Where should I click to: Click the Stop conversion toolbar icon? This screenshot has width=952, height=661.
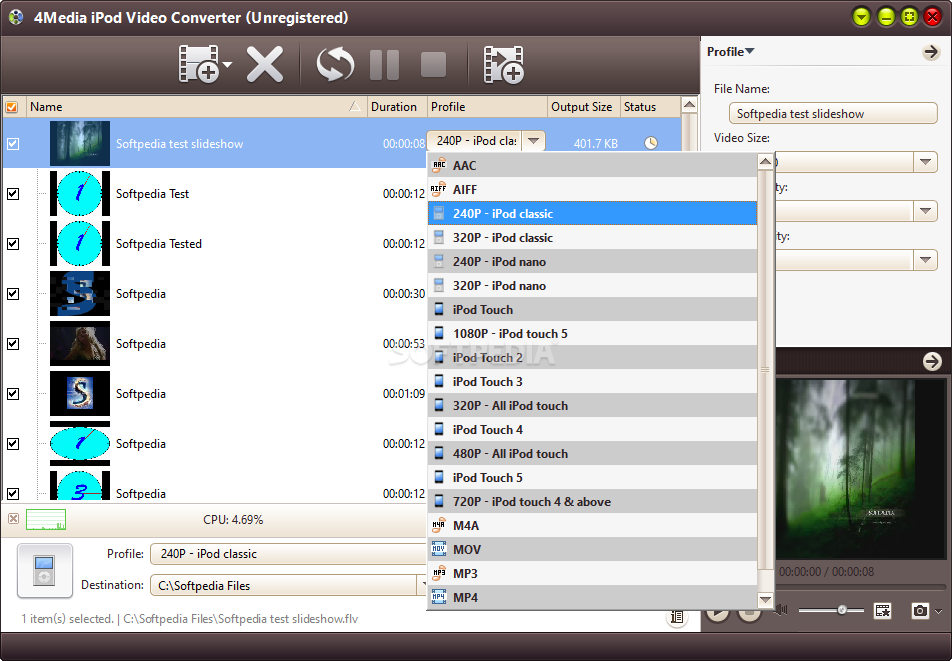pyautogui.click(x=434, y=64)
